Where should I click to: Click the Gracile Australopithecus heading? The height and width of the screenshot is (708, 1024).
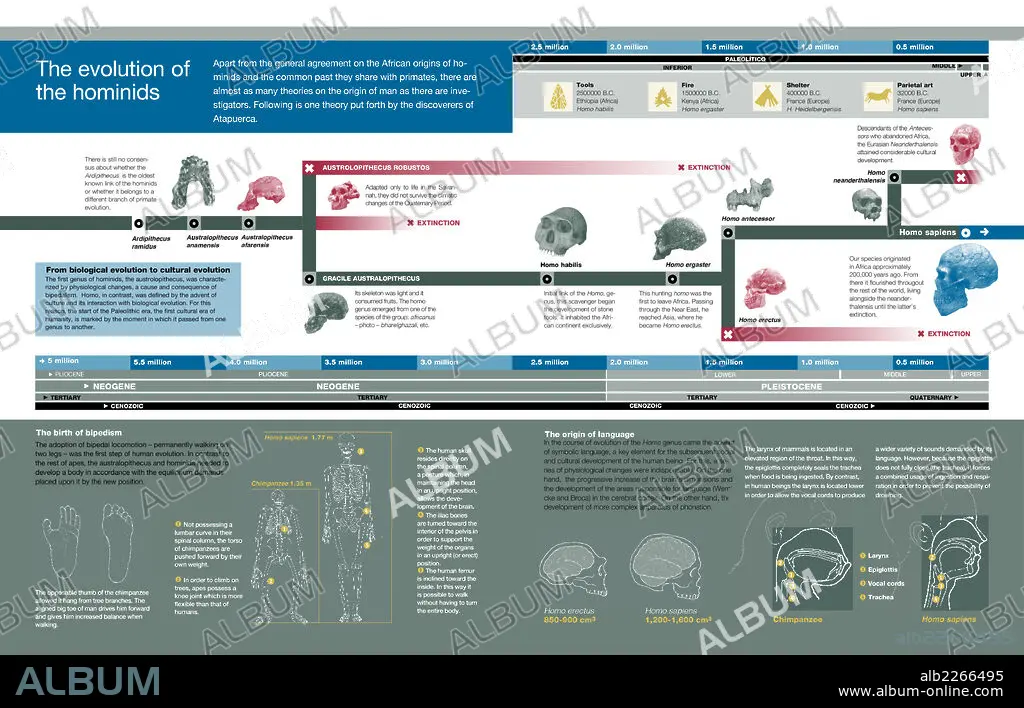(371, 278)
